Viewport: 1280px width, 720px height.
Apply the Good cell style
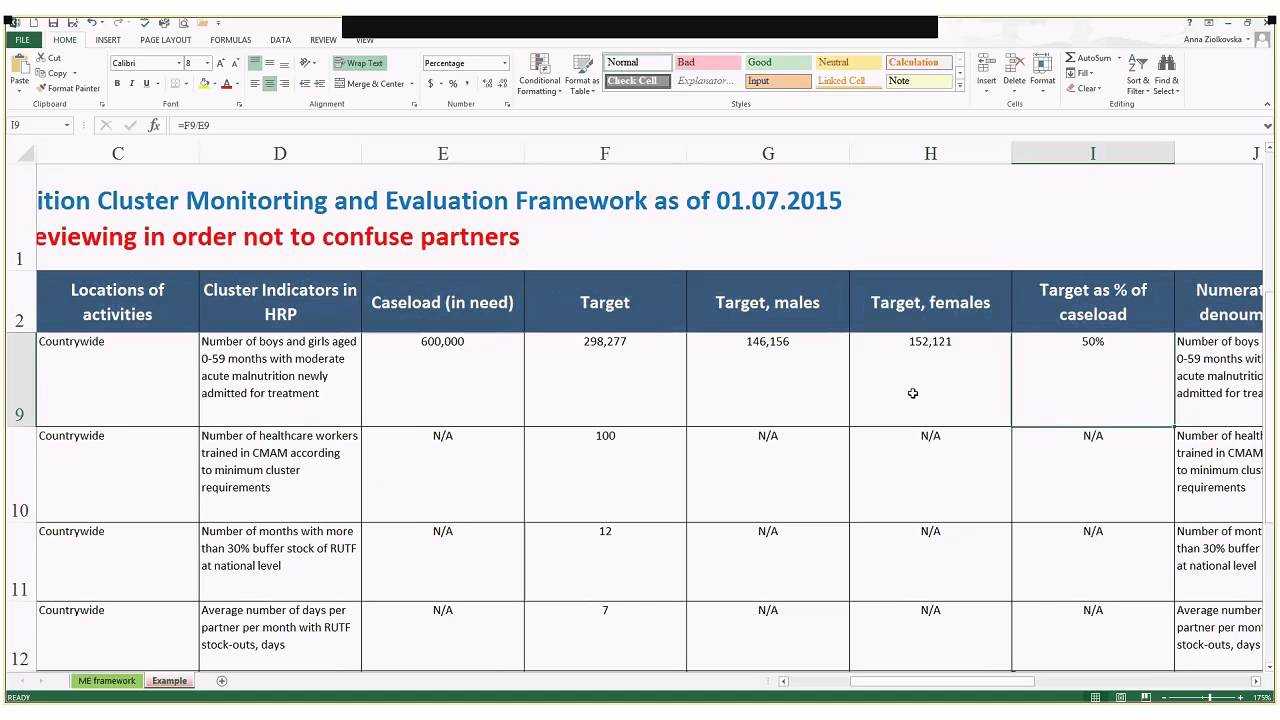[776, 62]
